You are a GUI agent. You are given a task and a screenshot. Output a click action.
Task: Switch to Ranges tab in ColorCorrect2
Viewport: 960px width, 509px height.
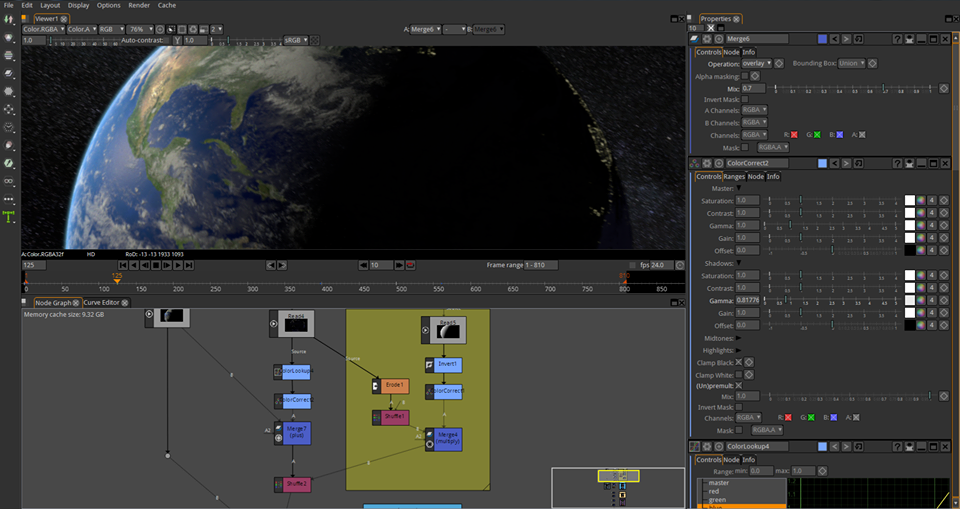[x=734, y=176]
